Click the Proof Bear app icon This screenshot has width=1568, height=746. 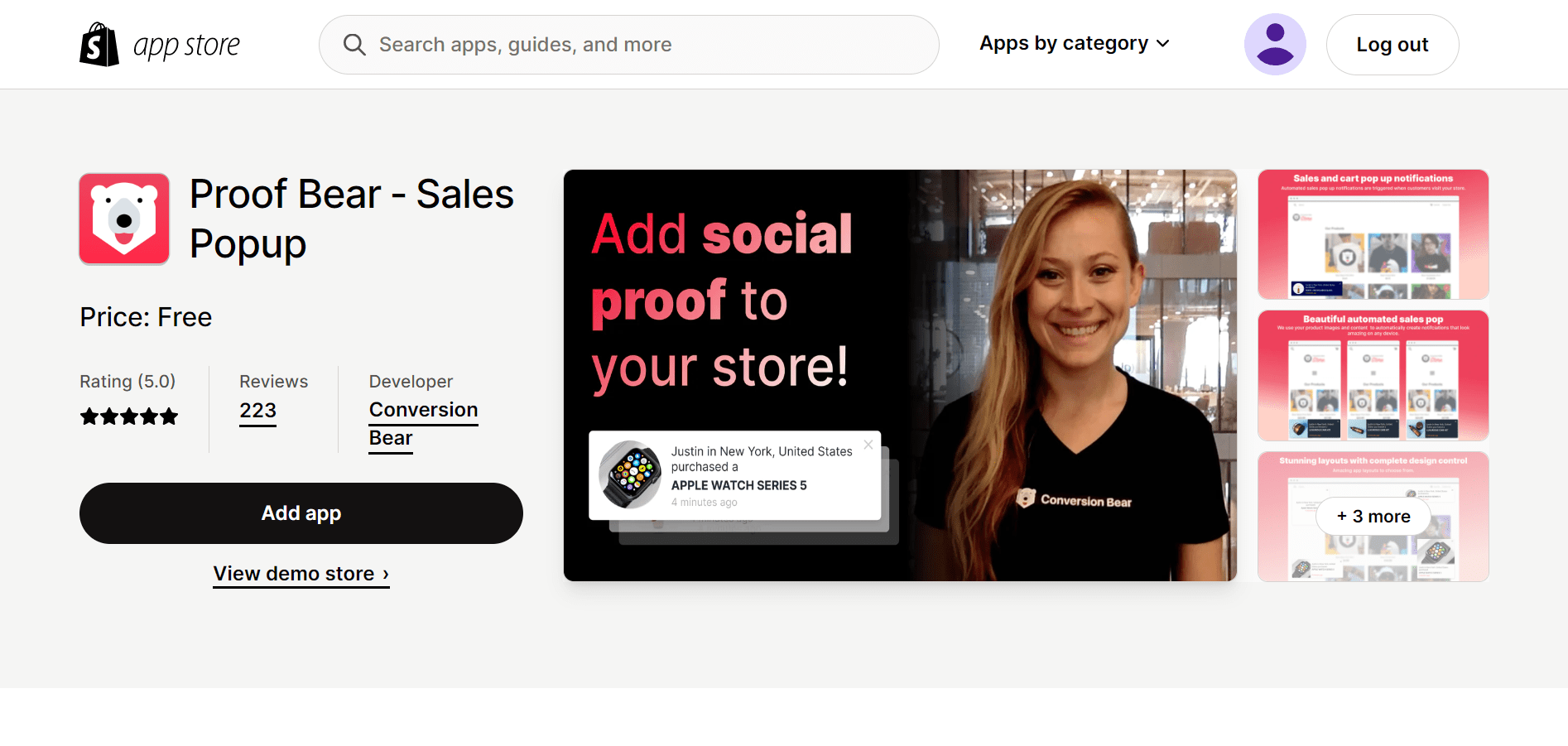[124, 219]
